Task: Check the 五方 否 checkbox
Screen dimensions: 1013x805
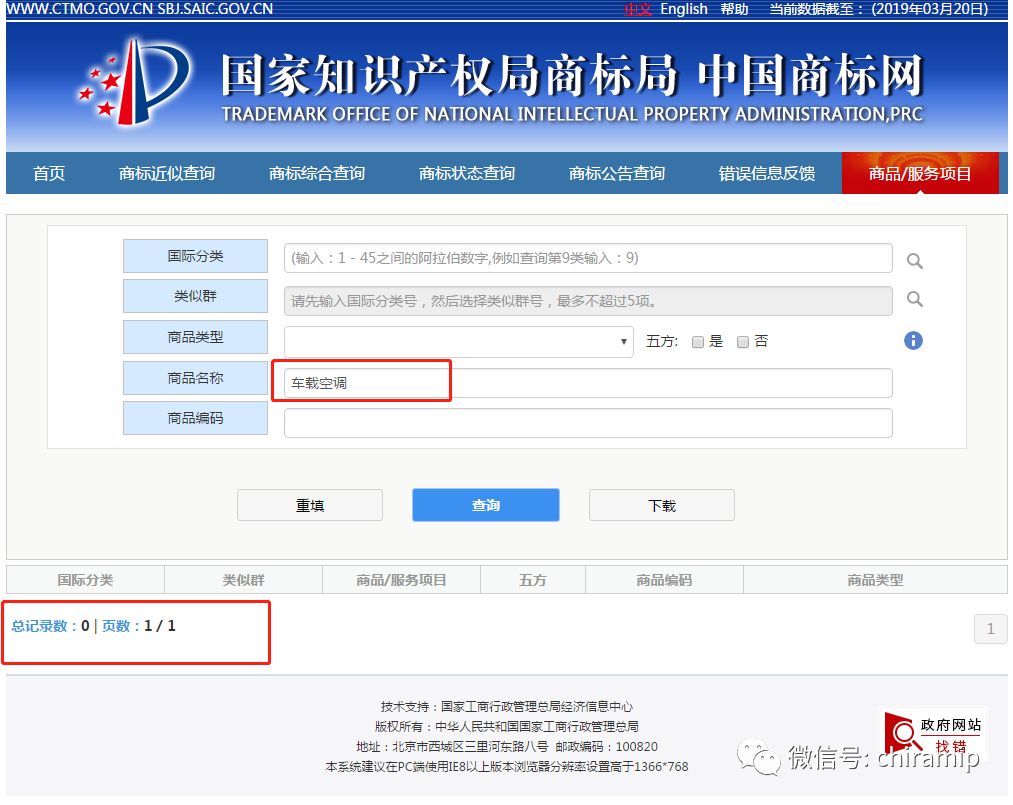Action: (743, 342)
